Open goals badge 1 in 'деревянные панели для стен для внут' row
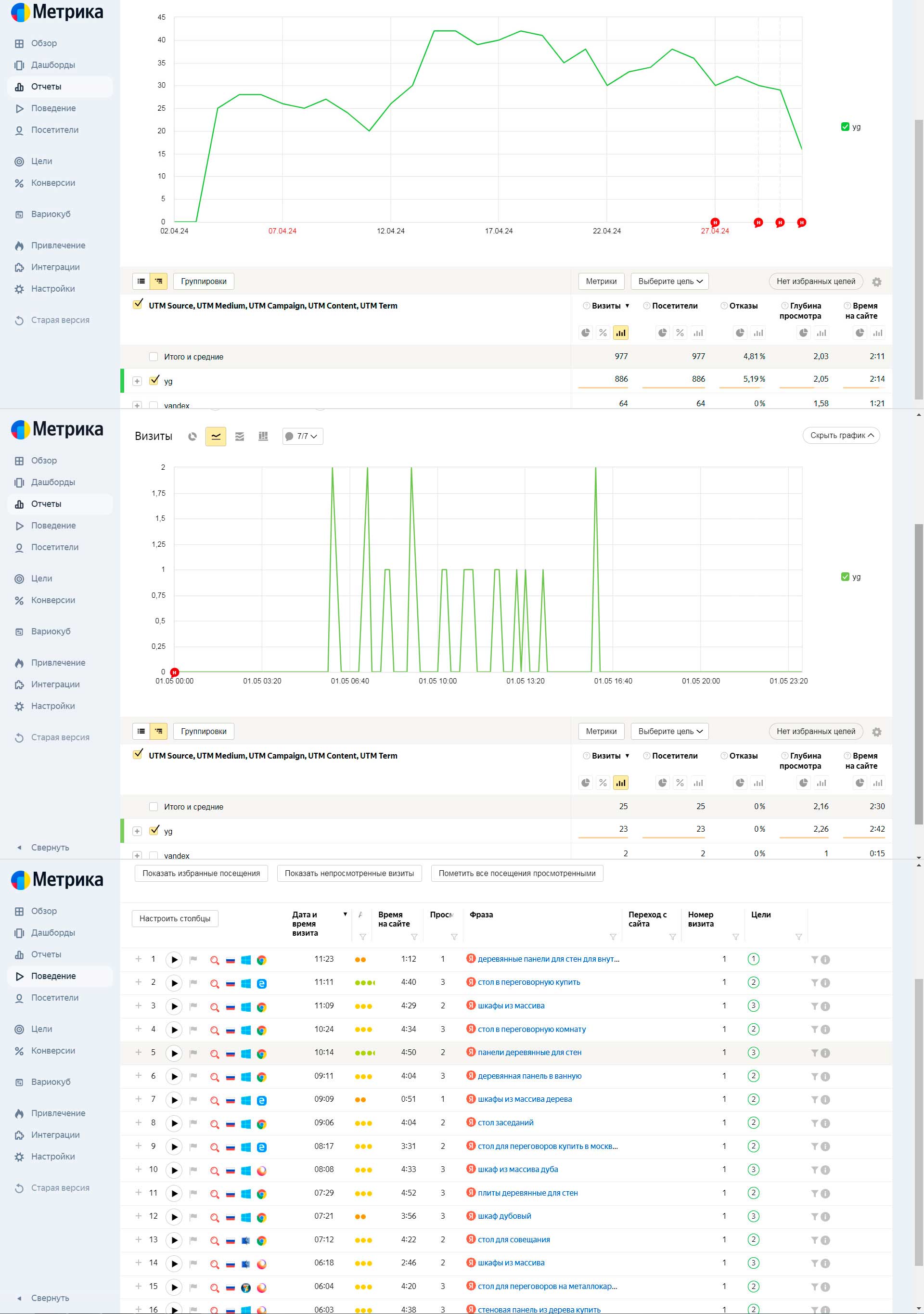The width and height of the screenshot is (924, 1314). pos(754,959)
